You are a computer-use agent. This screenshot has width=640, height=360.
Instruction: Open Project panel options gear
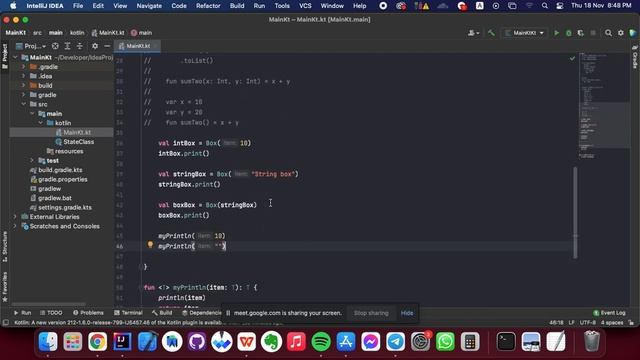pyautogui.click(x=95, y=46)
